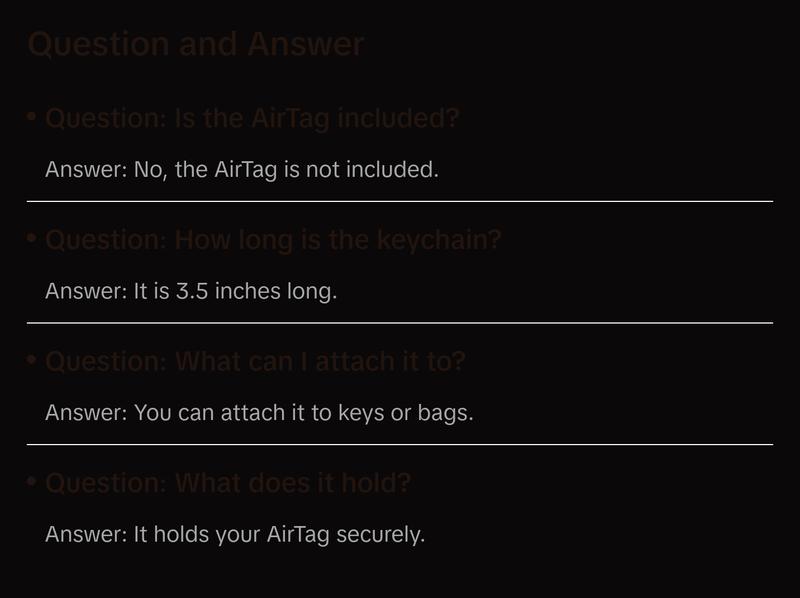This screenshot has width=800, height=598.
Task: Click the bullet before the AirTag included question
Action: tap(32, 118)
